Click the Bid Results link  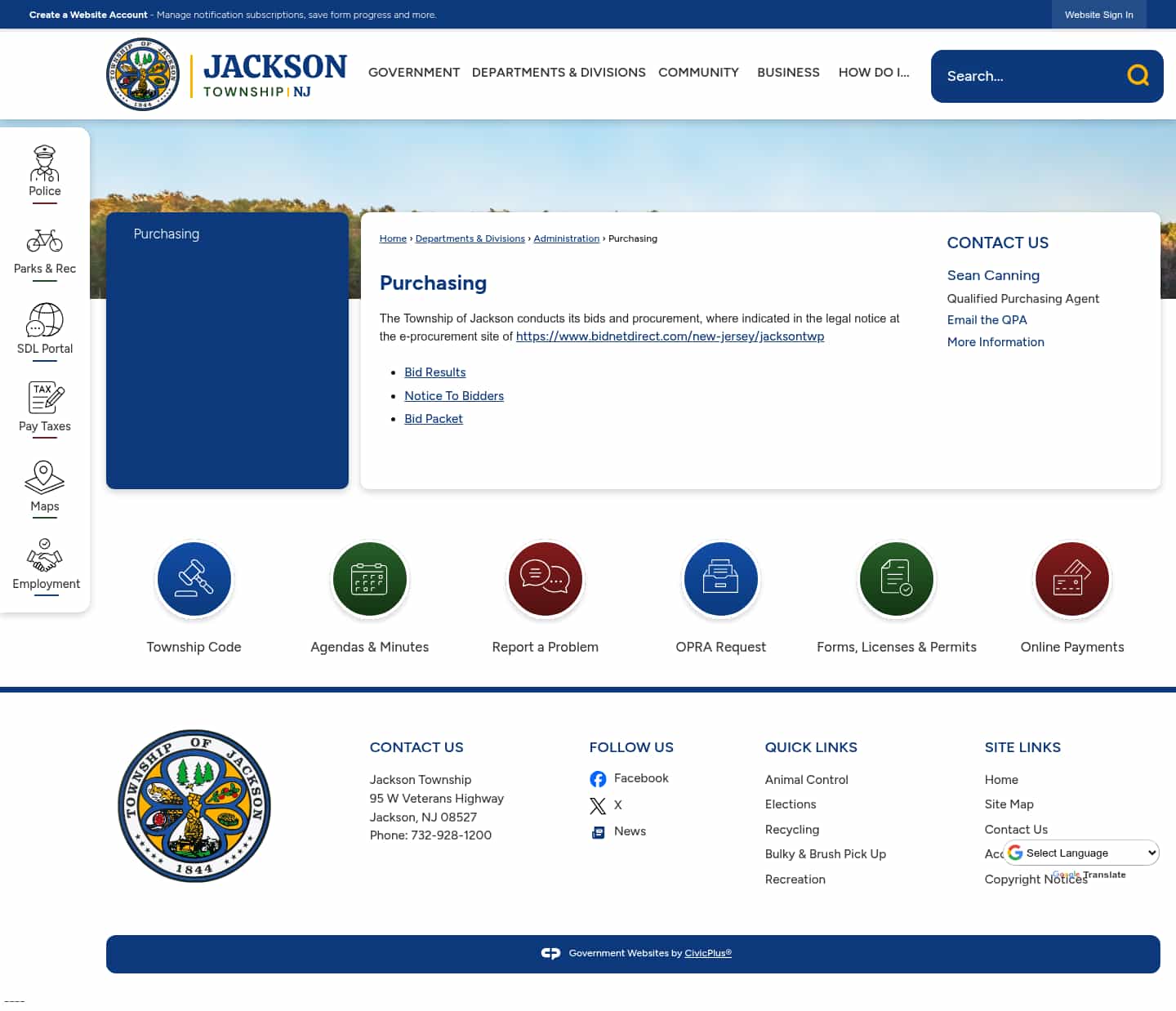tap(434, 372)
